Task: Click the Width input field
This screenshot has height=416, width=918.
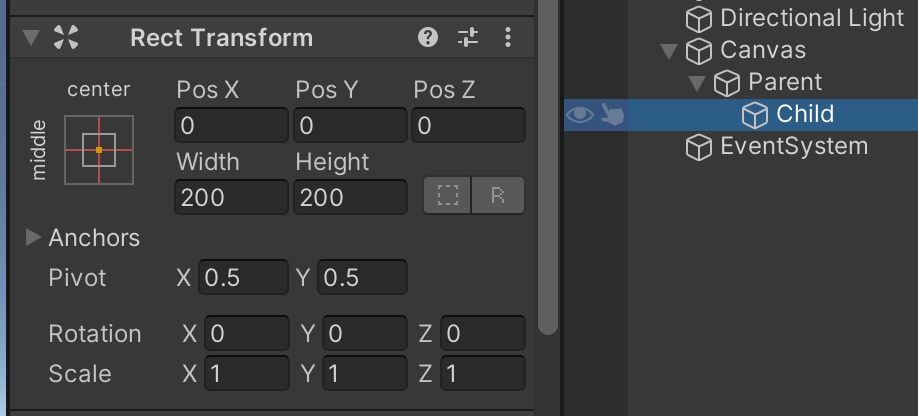Action: pos(230,198)
